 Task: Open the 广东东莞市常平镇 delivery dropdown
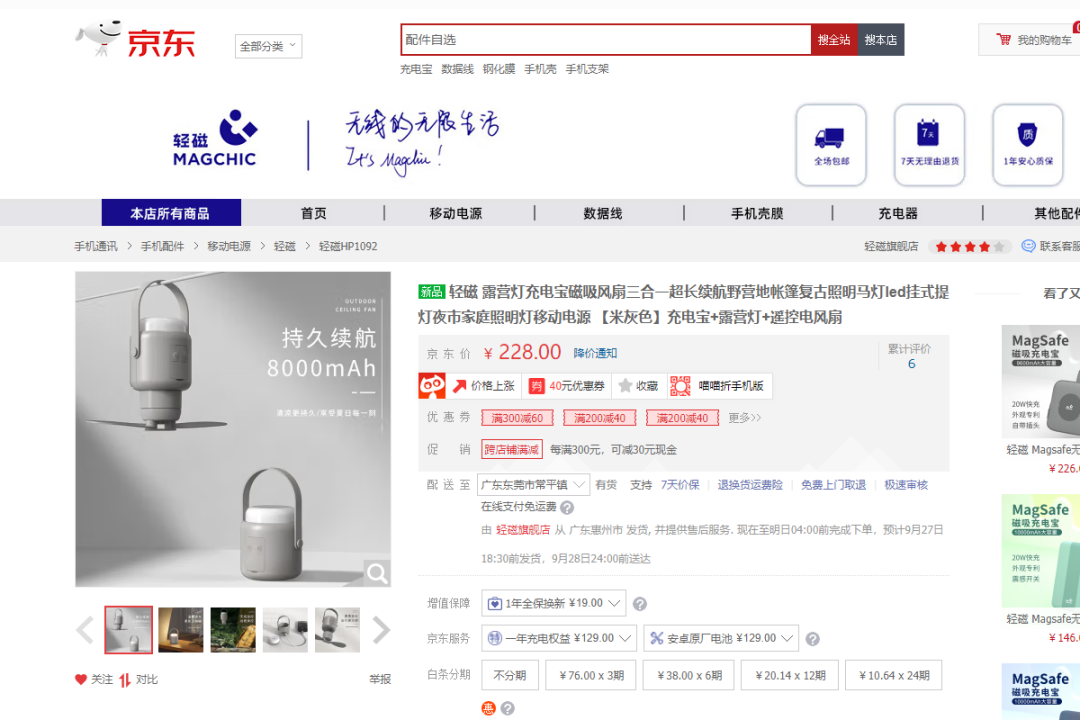pos(533,485)
